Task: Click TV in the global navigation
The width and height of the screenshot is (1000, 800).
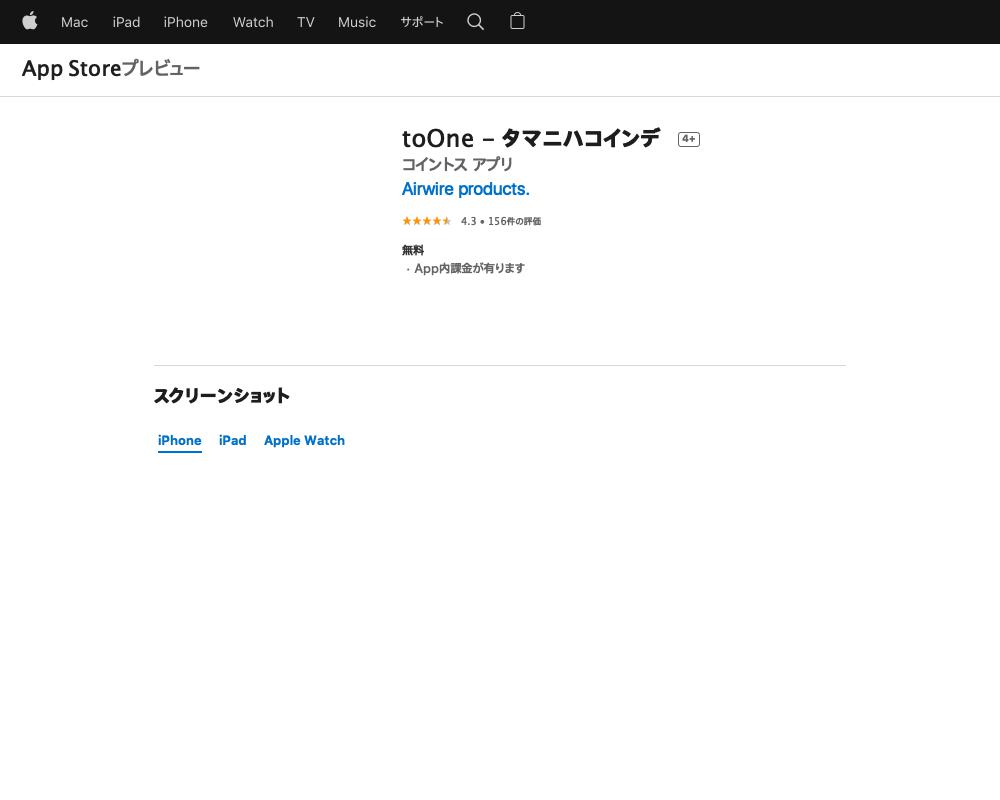Action: click(305, 22)
